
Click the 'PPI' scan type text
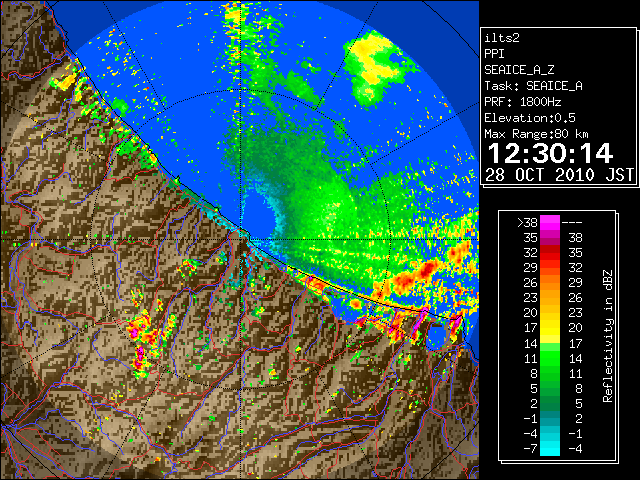coord(494,54)
